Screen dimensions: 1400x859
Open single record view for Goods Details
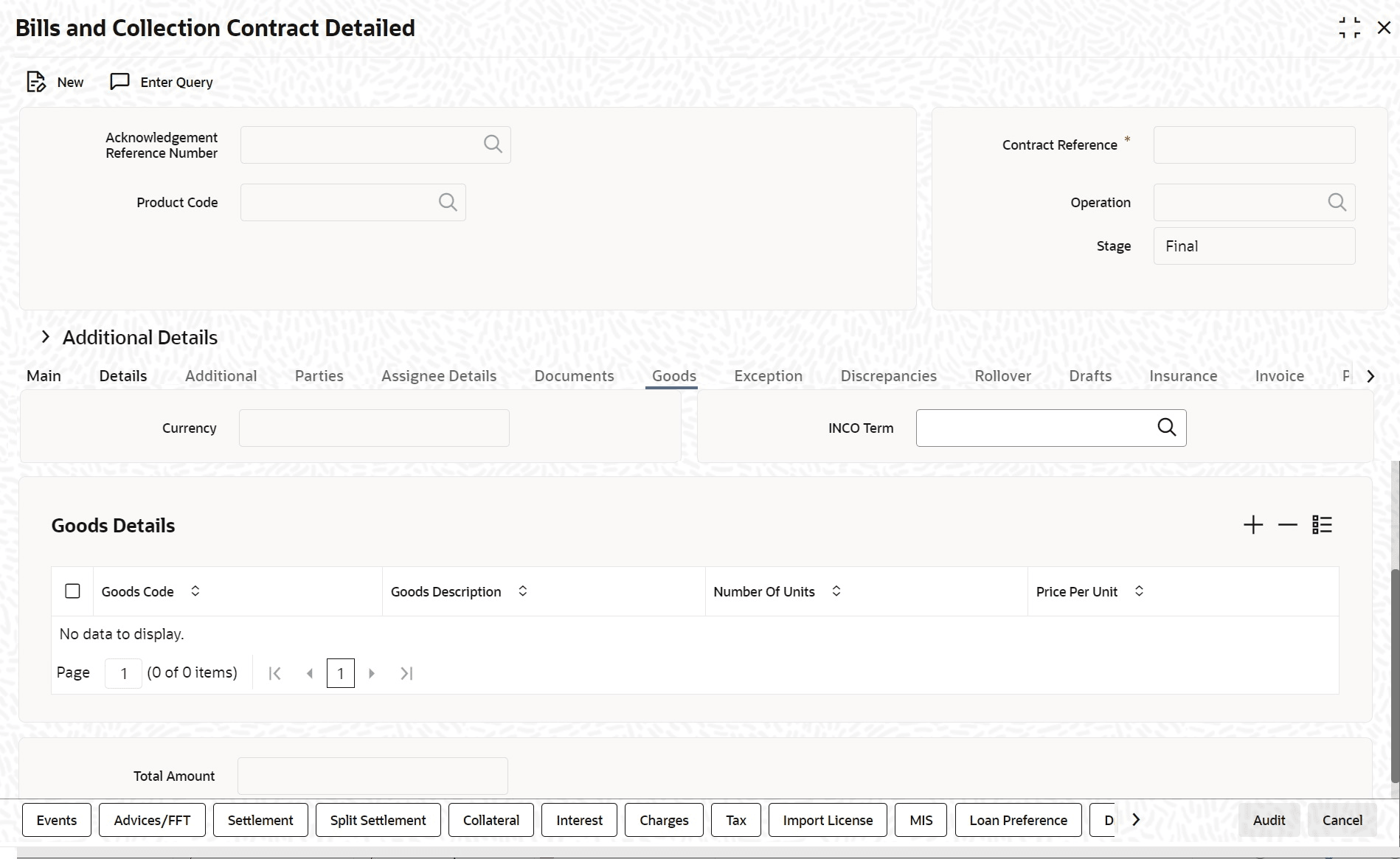click(x=1322, y=525)
